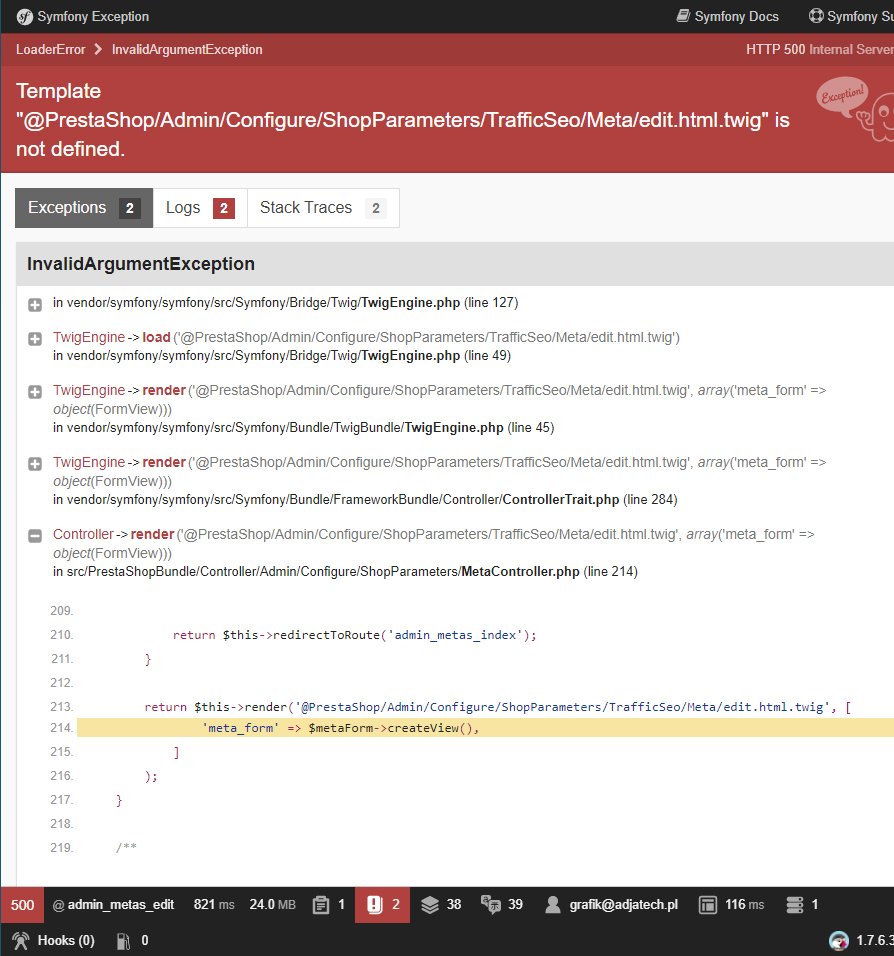This screenshot has width=894, height=956.
Task: Click code line 210 redirectToRoute statement
Action: 354,635
